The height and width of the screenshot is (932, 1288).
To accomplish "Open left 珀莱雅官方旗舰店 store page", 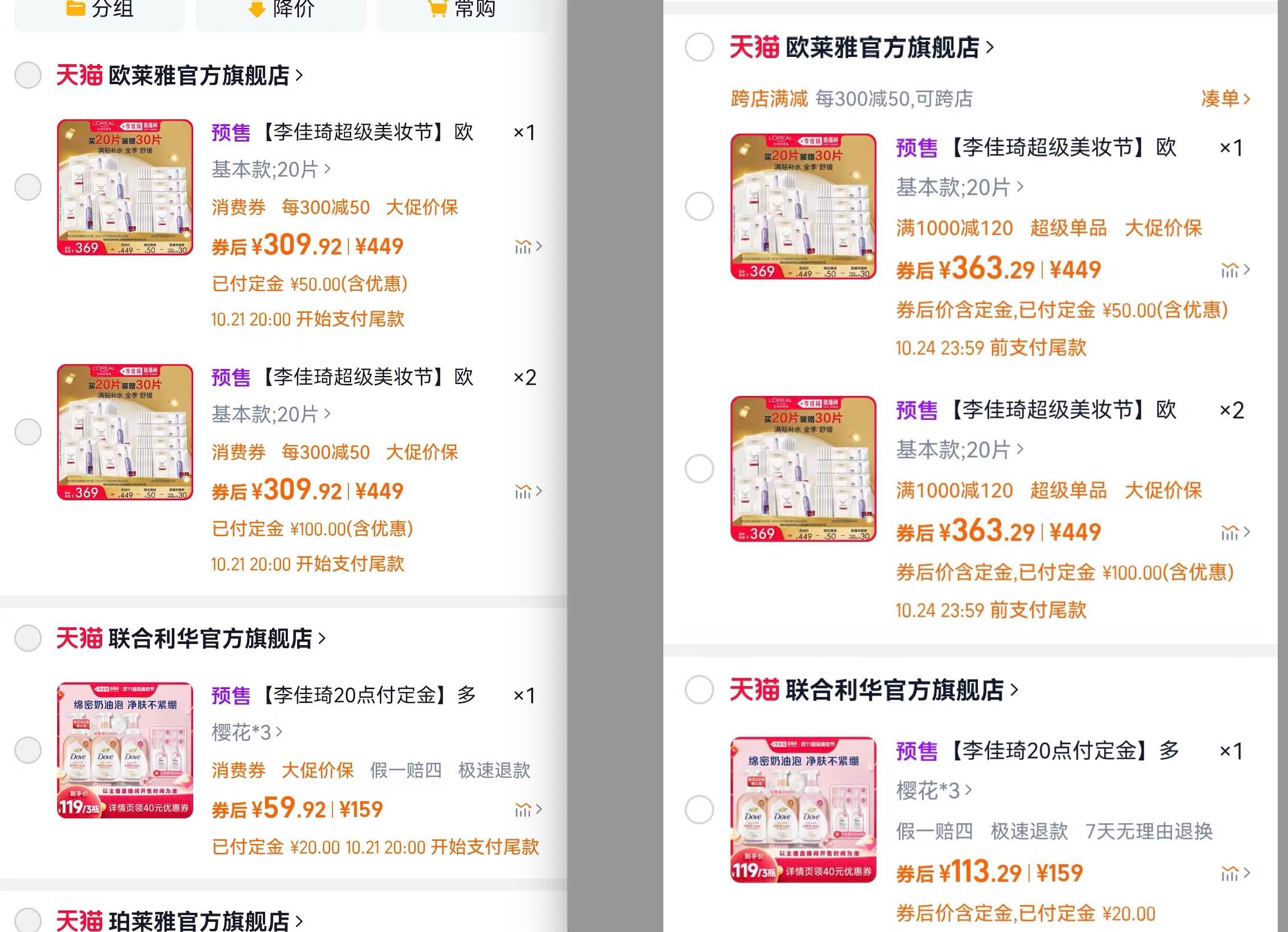I will click(x=199, y=921).
